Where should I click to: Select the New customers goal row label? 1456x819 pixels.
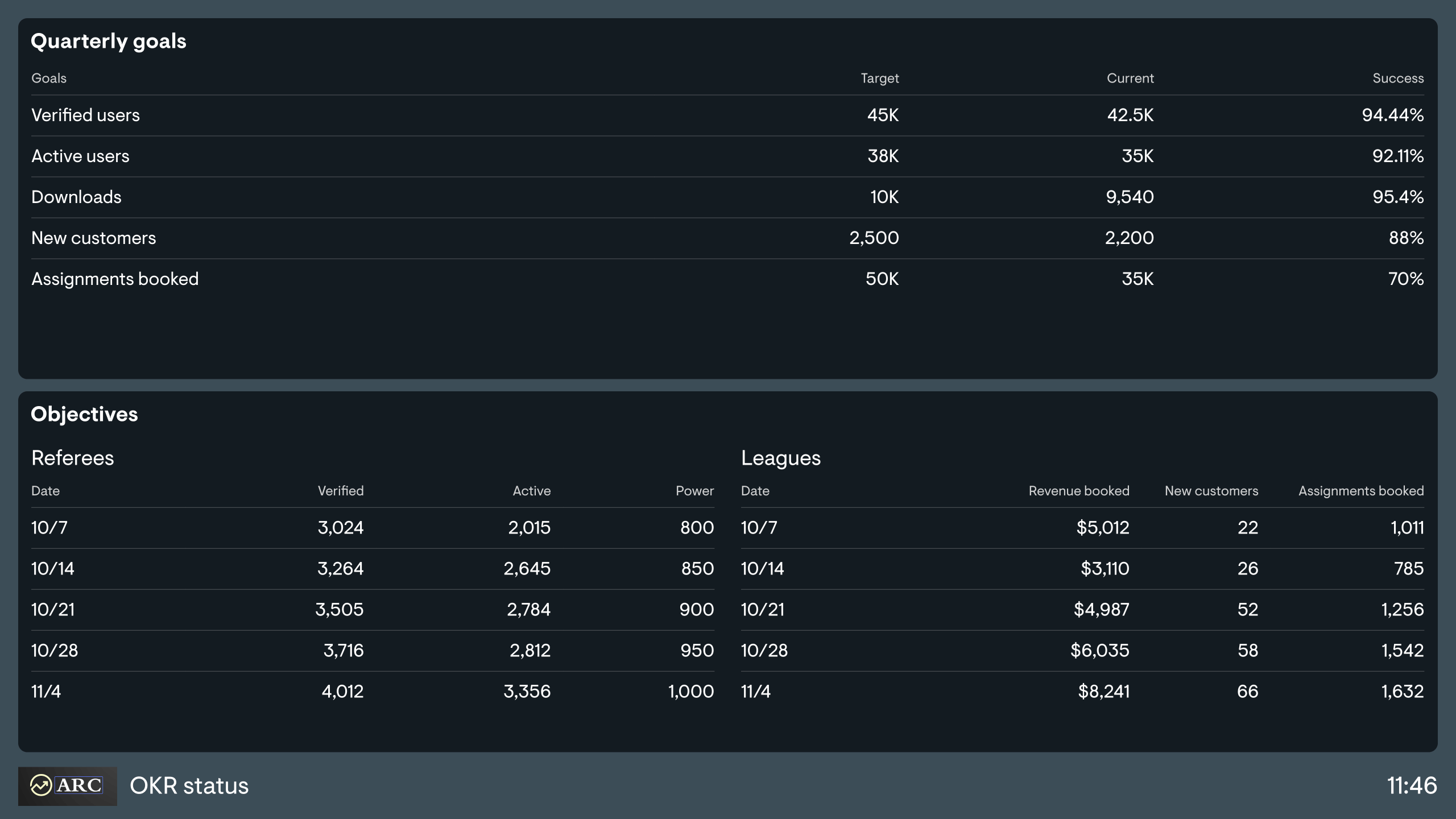(93, 238)
